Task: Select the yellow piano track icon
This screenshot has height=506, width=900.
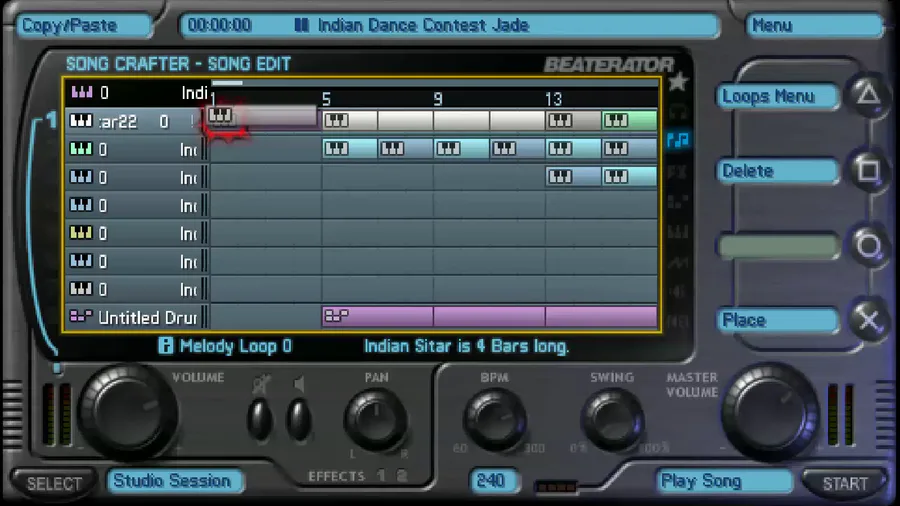Action: (81, 233)
